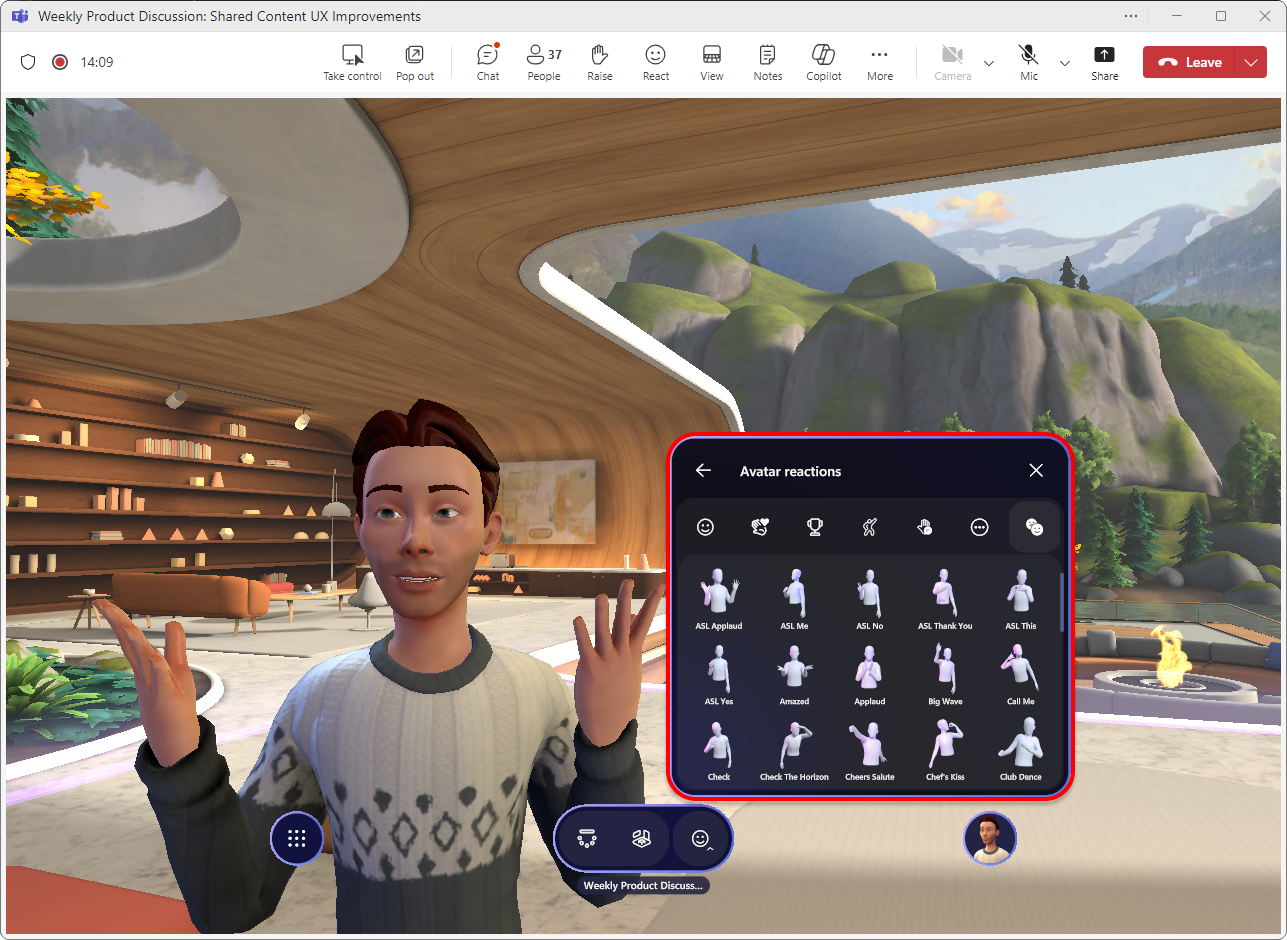This screenshot has width=1287, height=940.
Task: Pop out the shared content
Action: pos(414,61)
